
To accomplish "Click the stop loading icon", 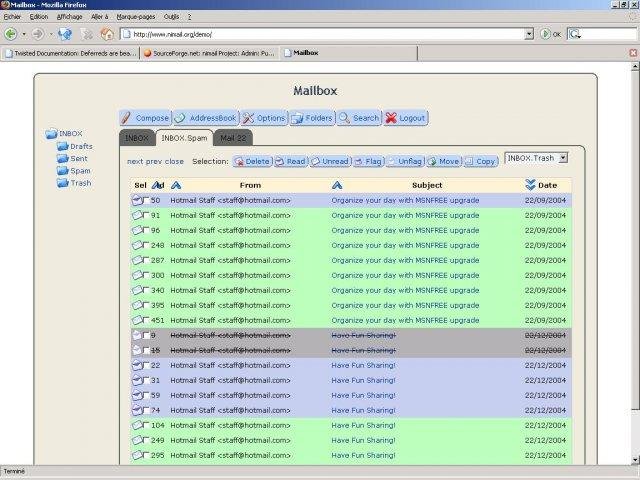I will pos(87,35).
